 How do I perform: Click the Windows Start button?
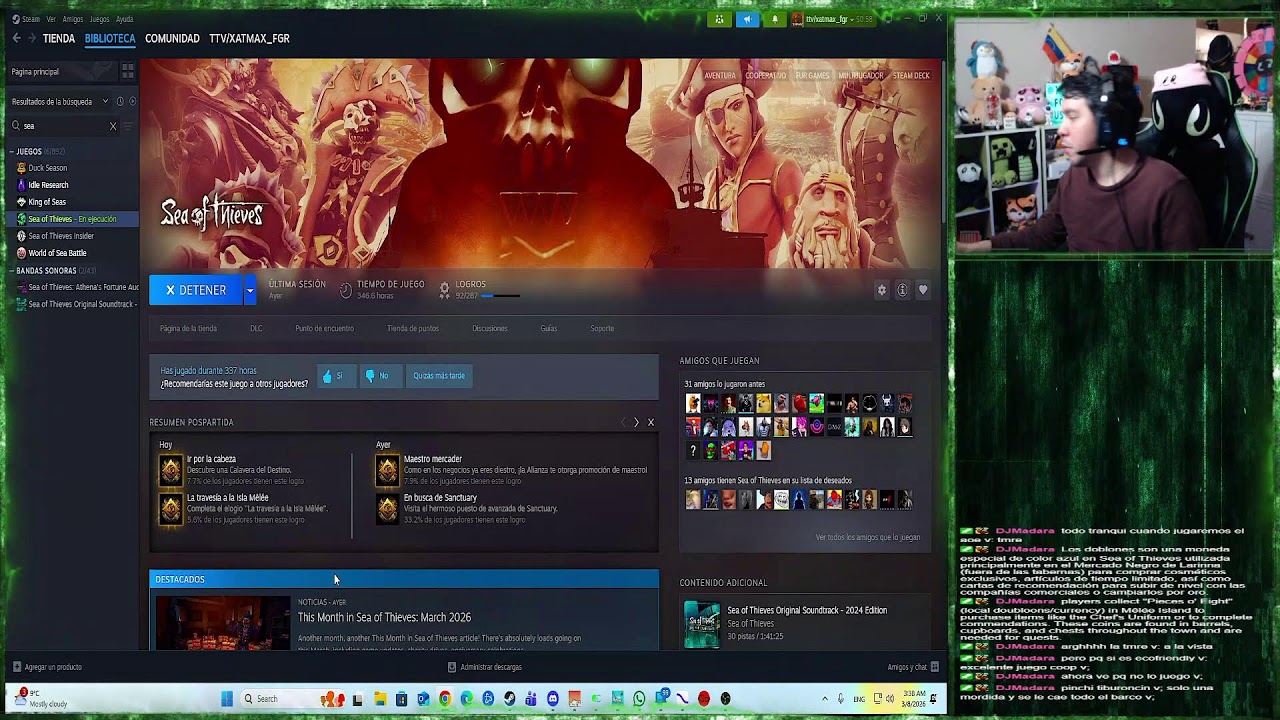227,699
